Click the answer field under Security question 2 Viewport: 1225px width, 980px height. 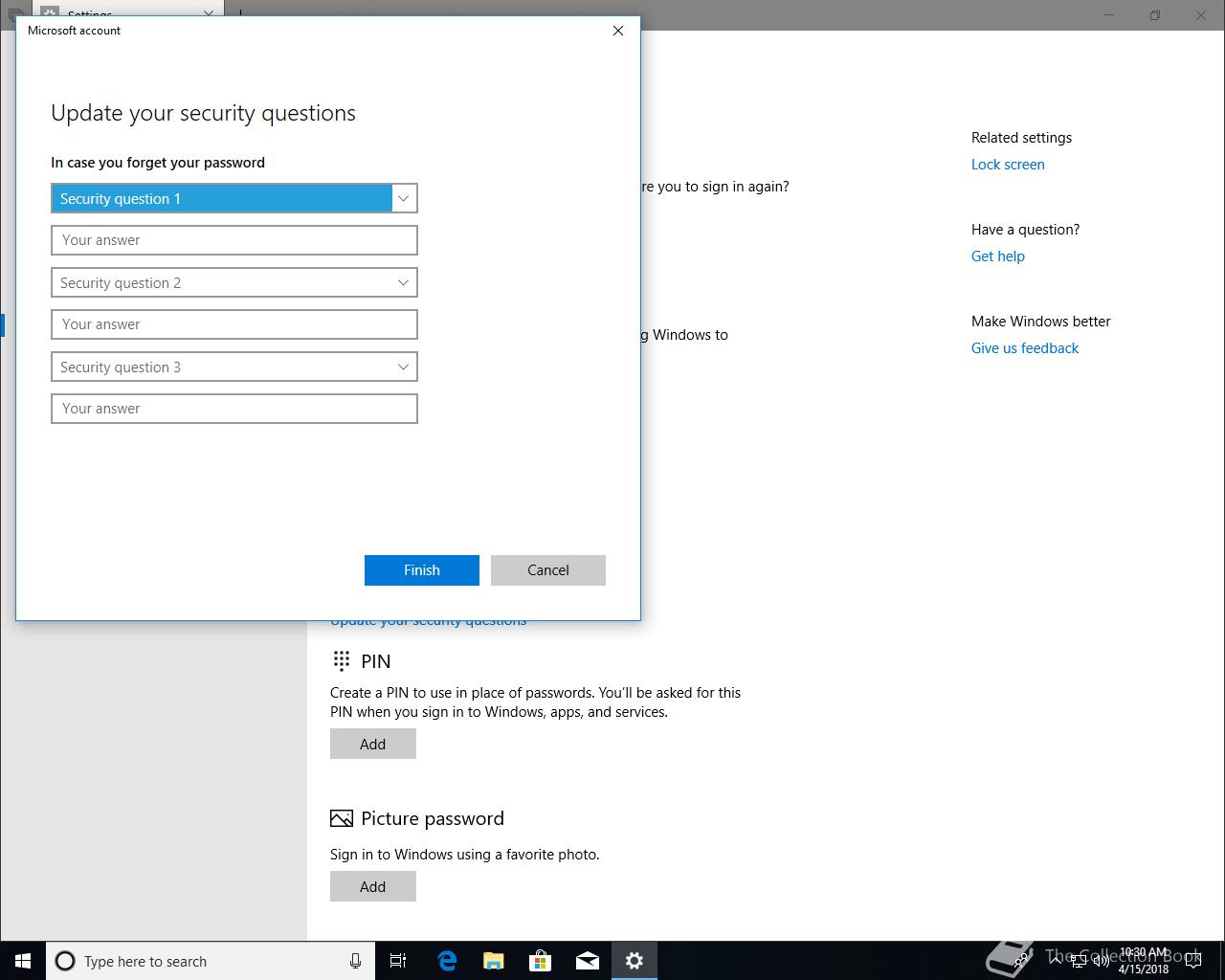click(x=234, y=324)
